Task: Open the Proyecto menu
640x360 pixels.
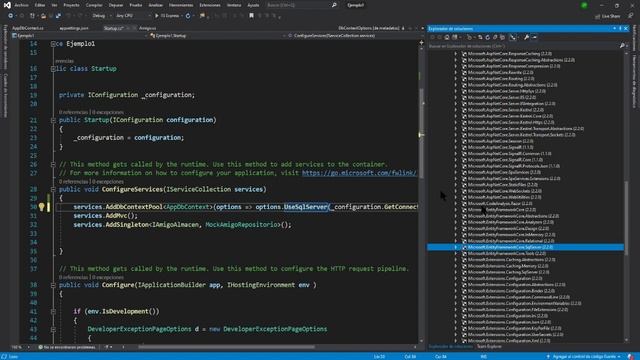Action: [x=71, y=5]
